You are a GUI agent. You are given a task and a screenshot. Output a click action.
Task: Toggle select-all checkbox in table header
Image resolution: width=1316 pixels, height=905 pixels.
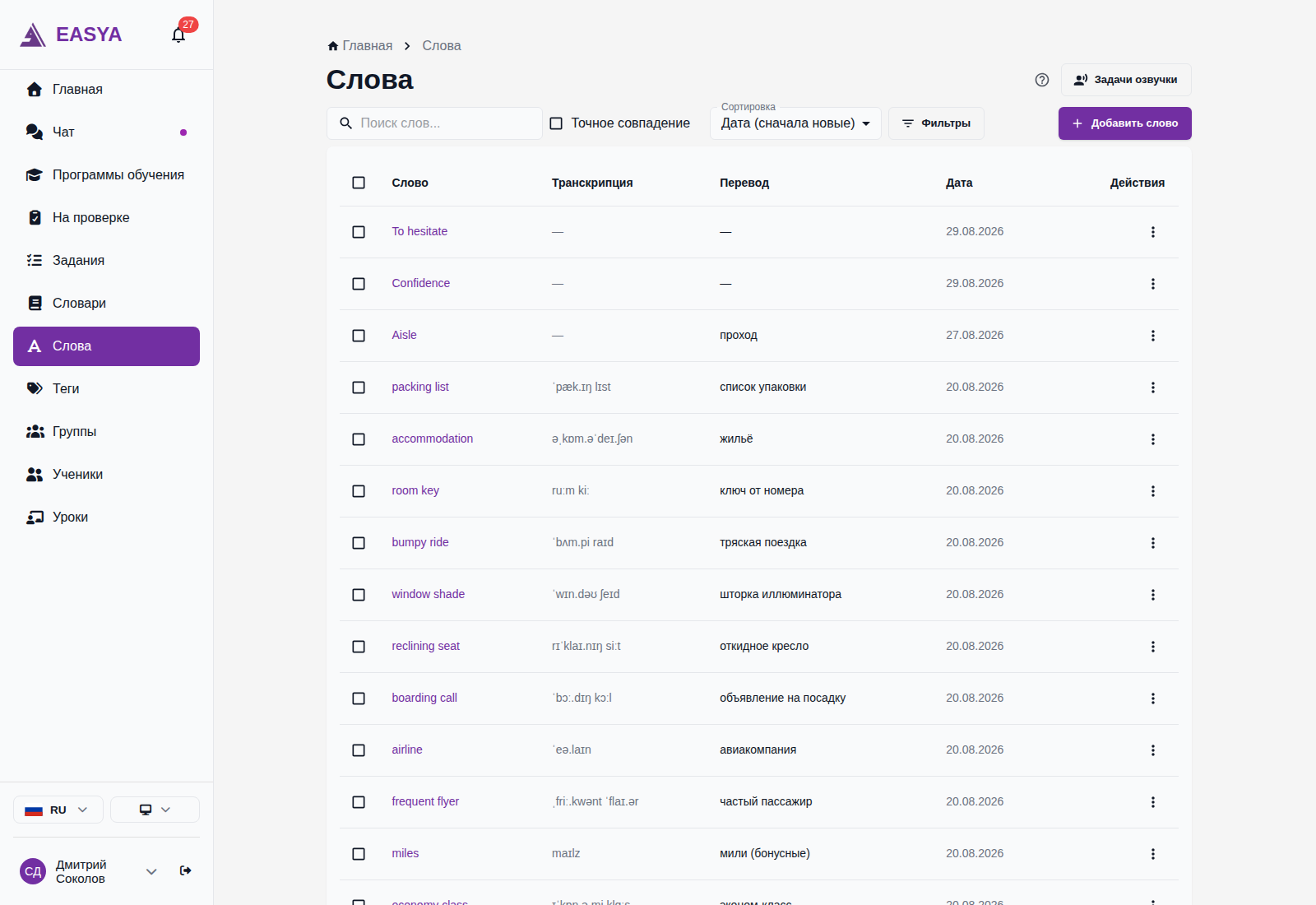359,183
